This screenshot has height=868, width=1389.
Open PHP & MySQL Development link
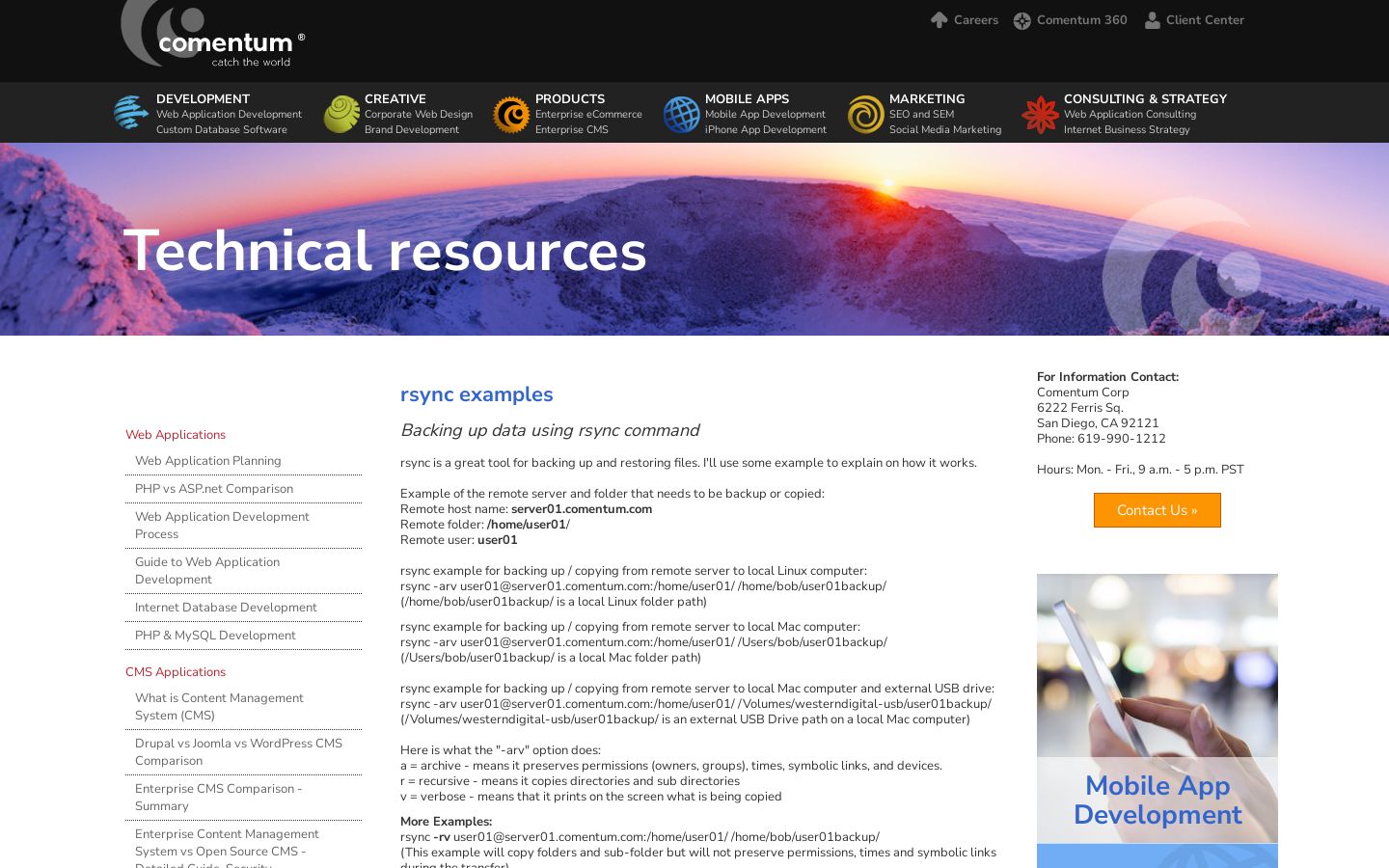(x=215, y=636)
